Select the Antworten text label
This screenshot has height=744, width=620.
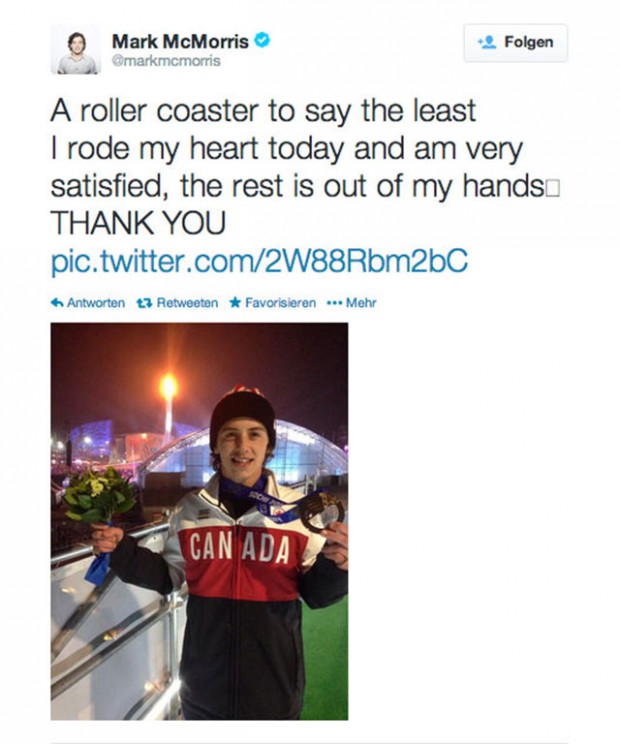pyautogui.click(x=95, y=303)
